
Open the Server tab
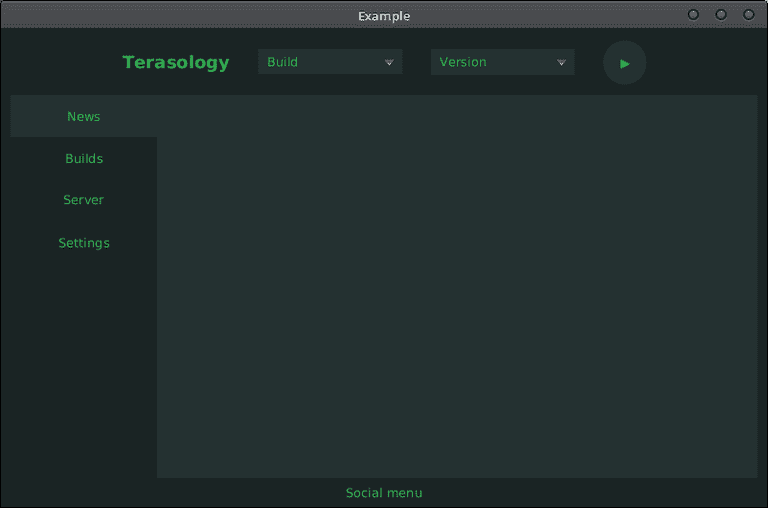(84, 199)
